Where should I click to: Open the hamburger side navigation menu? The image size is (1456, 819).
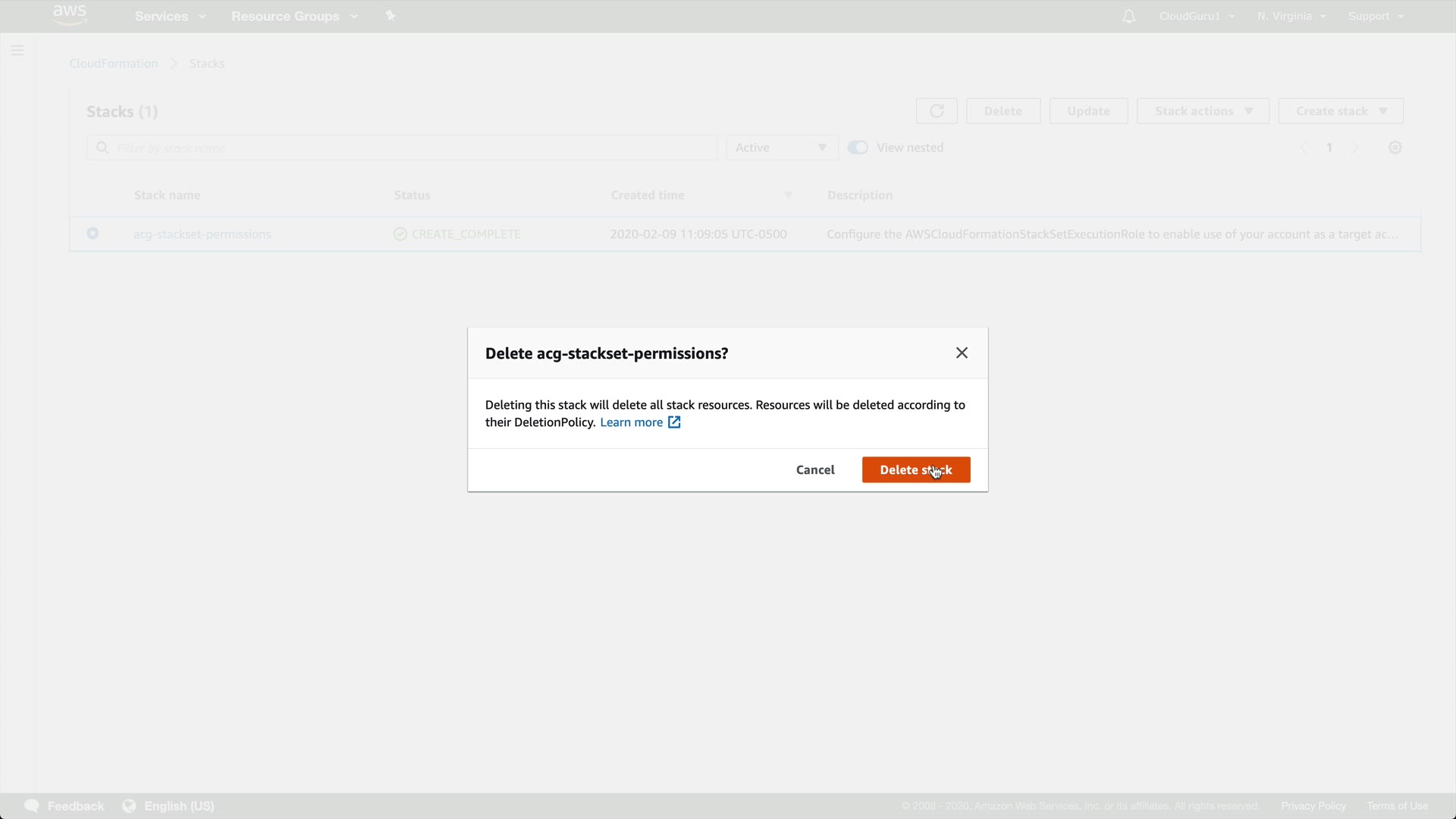click(17, 51)
